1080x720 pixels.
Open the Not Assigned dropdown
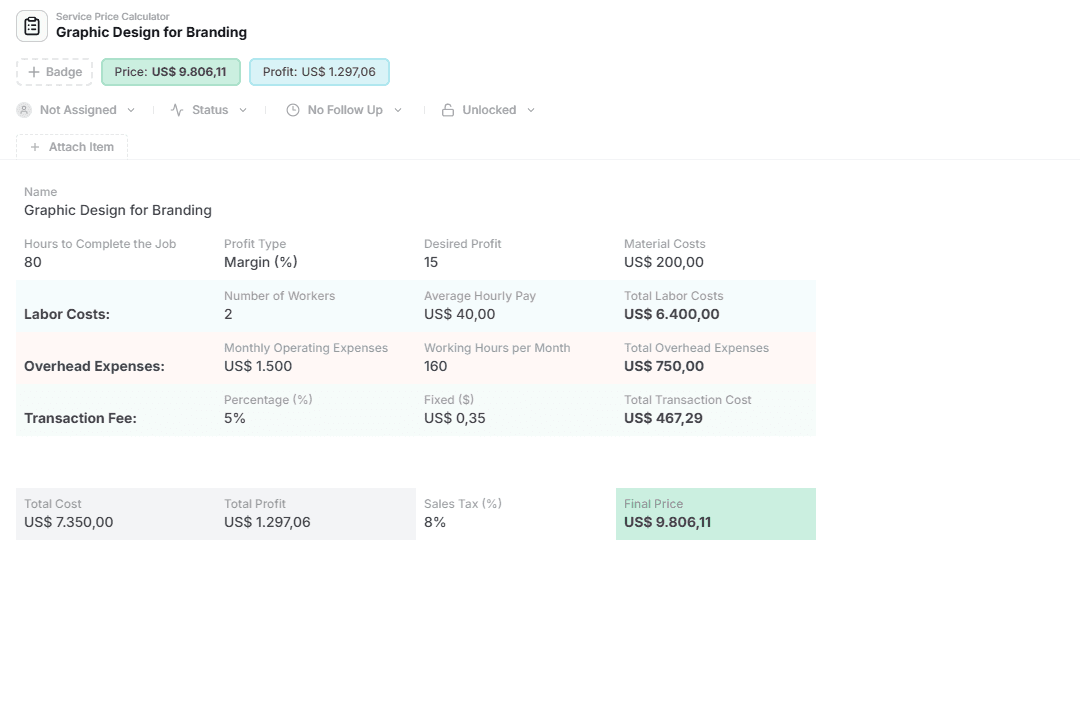pyautogui.click(x=76, y=110)
